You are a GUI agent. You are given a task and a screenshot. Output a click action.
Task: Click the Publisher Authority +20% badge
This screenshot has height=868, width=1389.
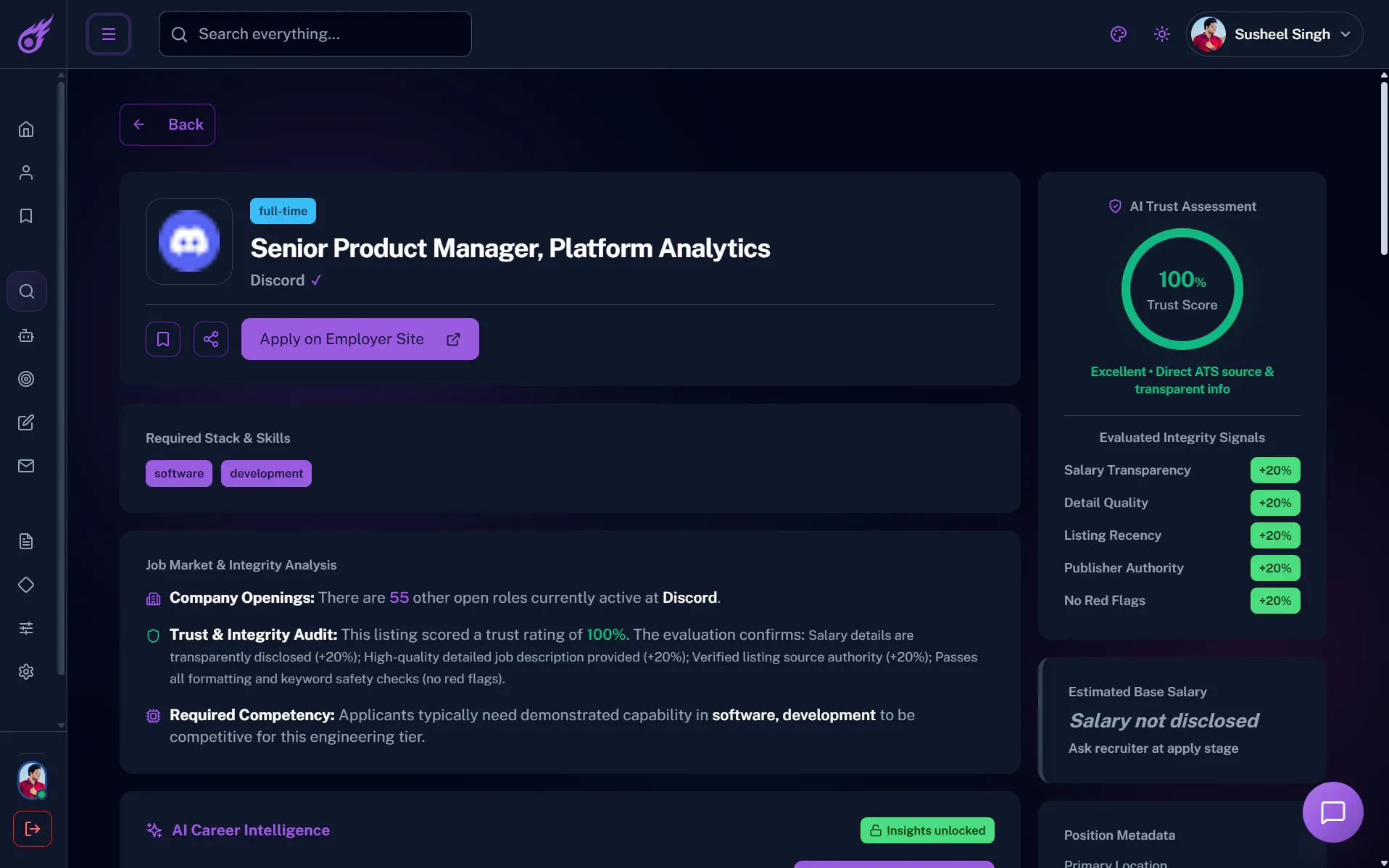[1275, 568]
